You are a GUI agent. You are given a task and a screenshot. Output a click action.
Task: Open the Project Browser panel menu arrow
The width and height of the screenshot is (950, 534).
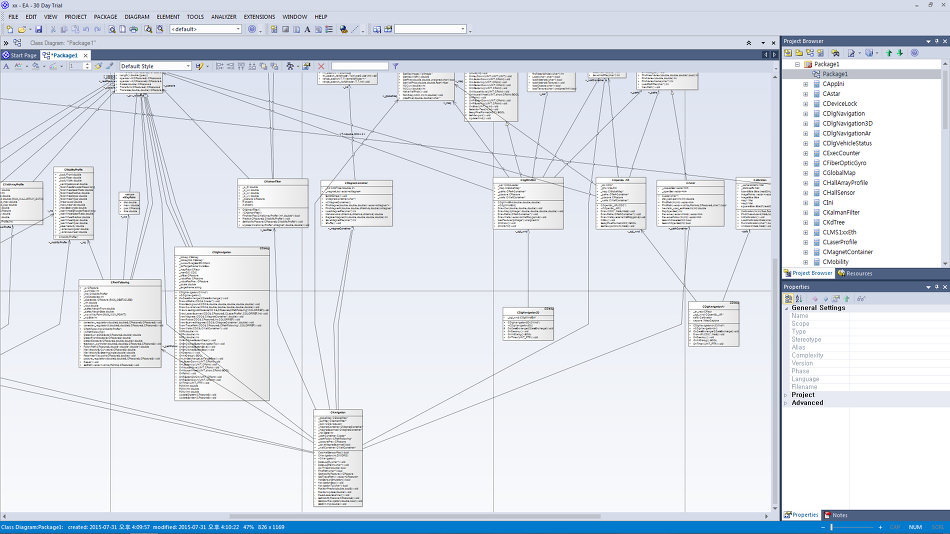[928, 41]
